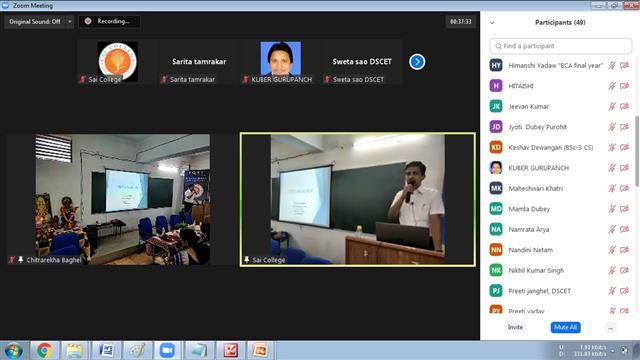640x360 pixels.
Task: Toggle the microphone icon for Jeevan Kumar
Action: pos(612,106)
